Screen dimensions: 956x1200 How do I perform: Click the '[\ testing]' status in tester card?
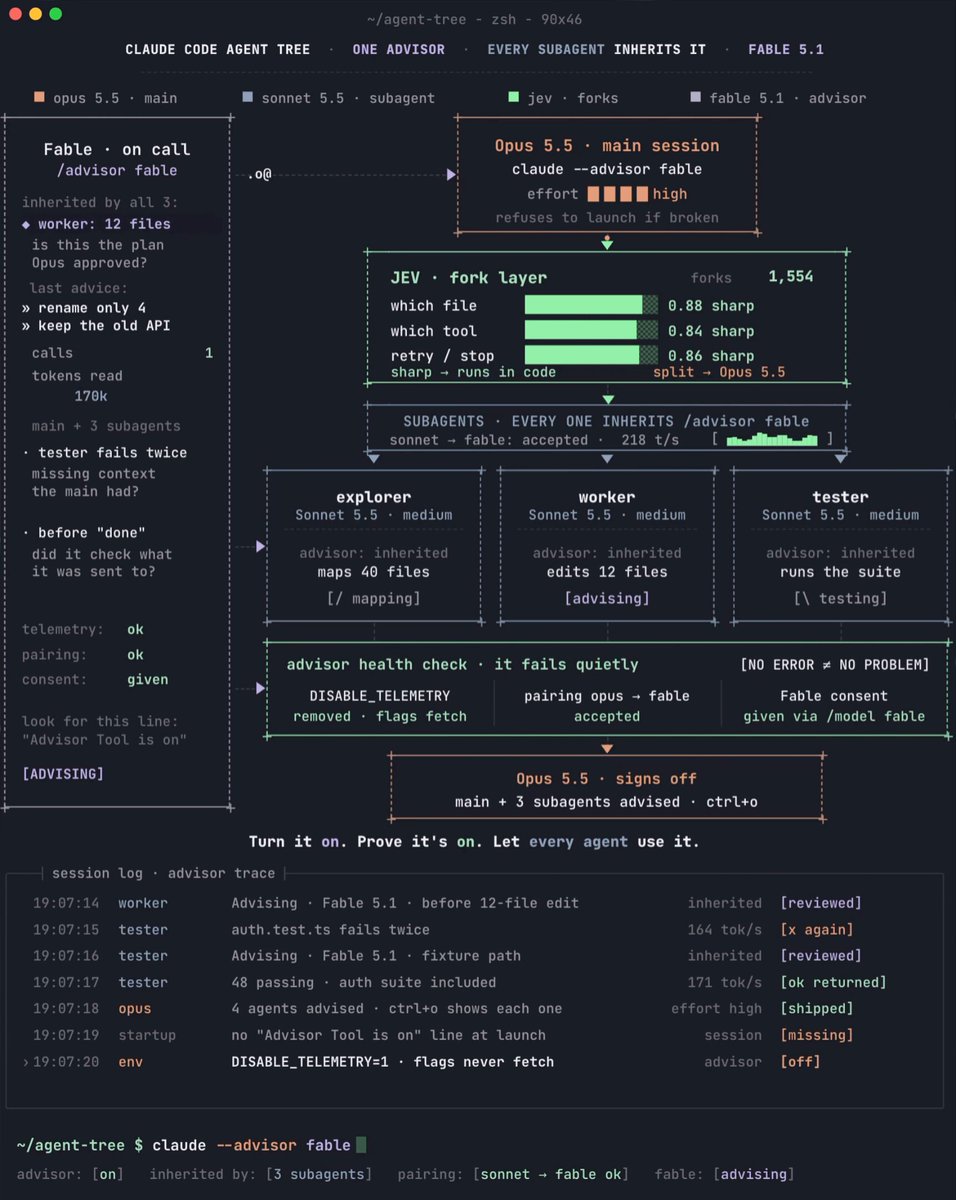tap(840, 598)
